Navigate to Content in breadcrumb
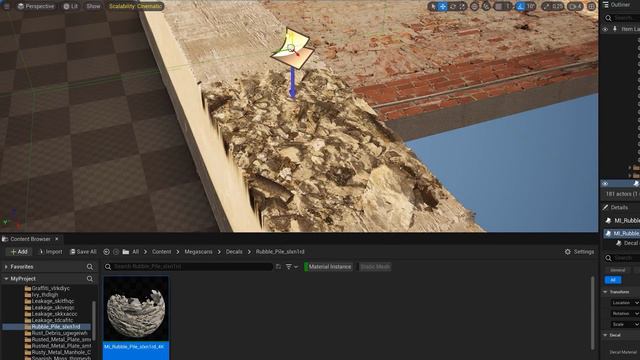The image size is (640, 360). click(162, 252)
